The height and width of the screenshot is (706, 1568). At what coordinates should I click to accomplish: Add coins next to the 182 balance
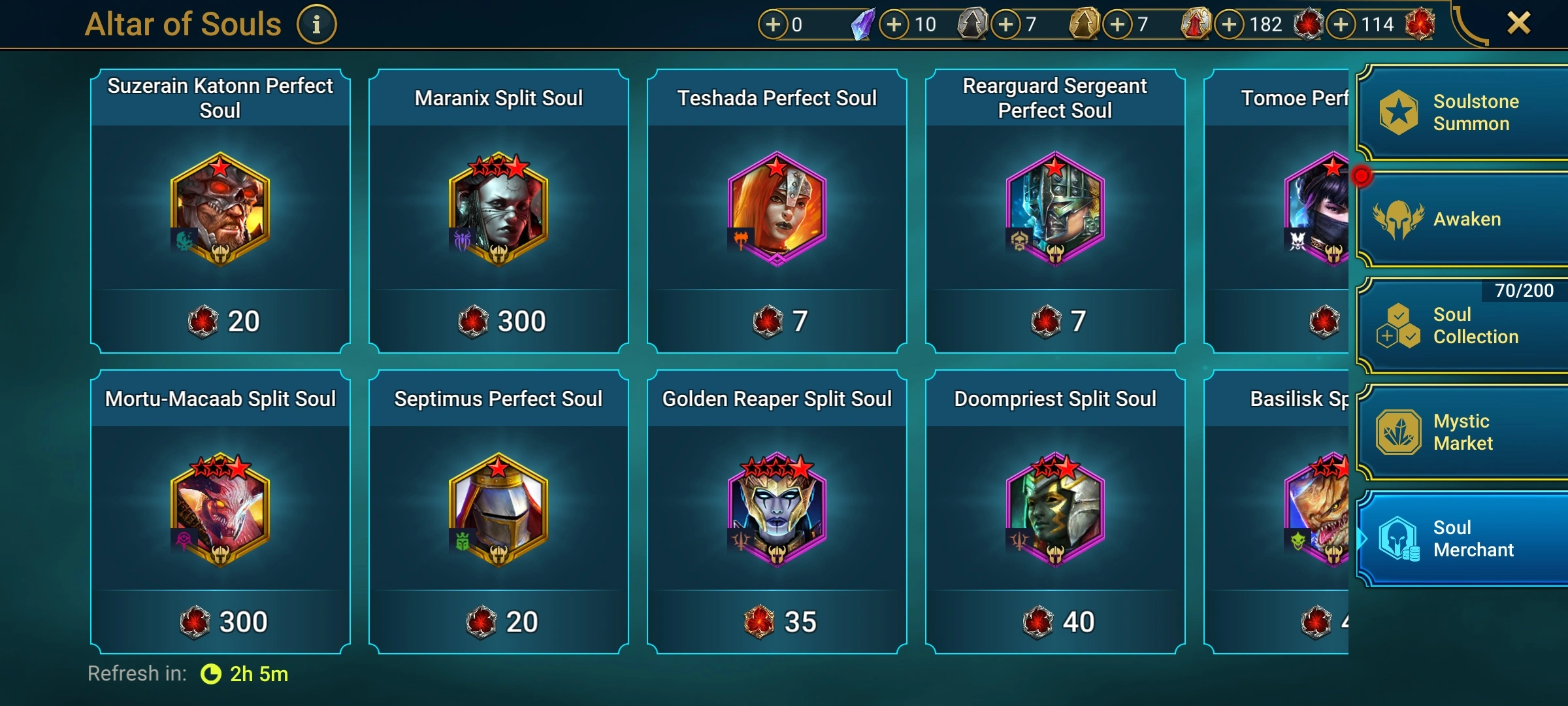coord(1230,25)
